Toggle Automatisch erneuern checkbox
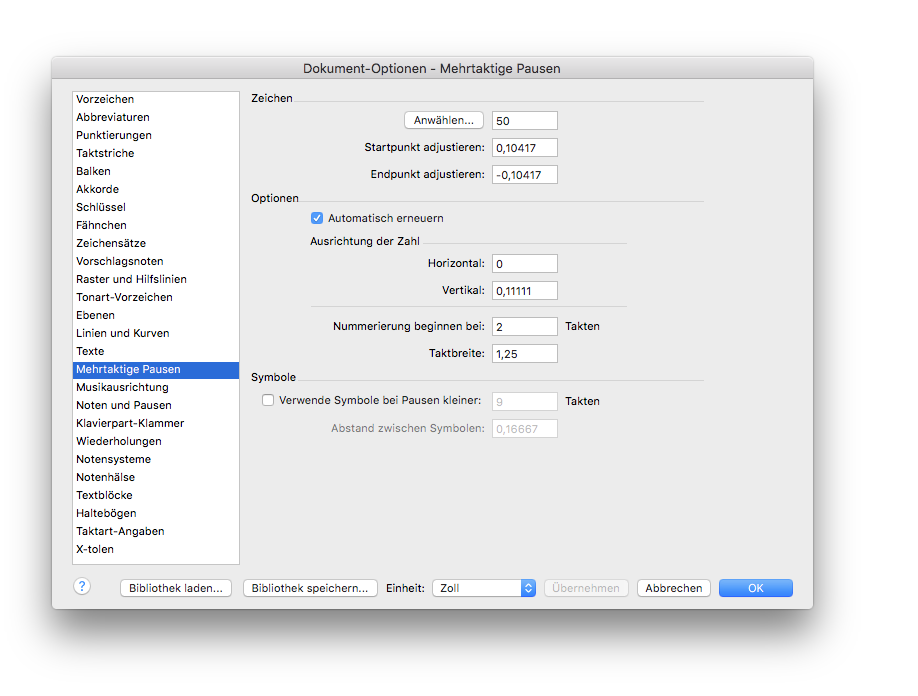This screenshot has width=918, height=696. point(317,218)
